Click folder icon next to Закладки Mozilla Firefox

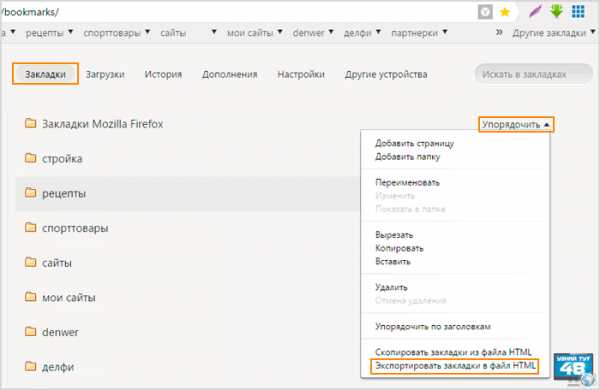[31, 123]
